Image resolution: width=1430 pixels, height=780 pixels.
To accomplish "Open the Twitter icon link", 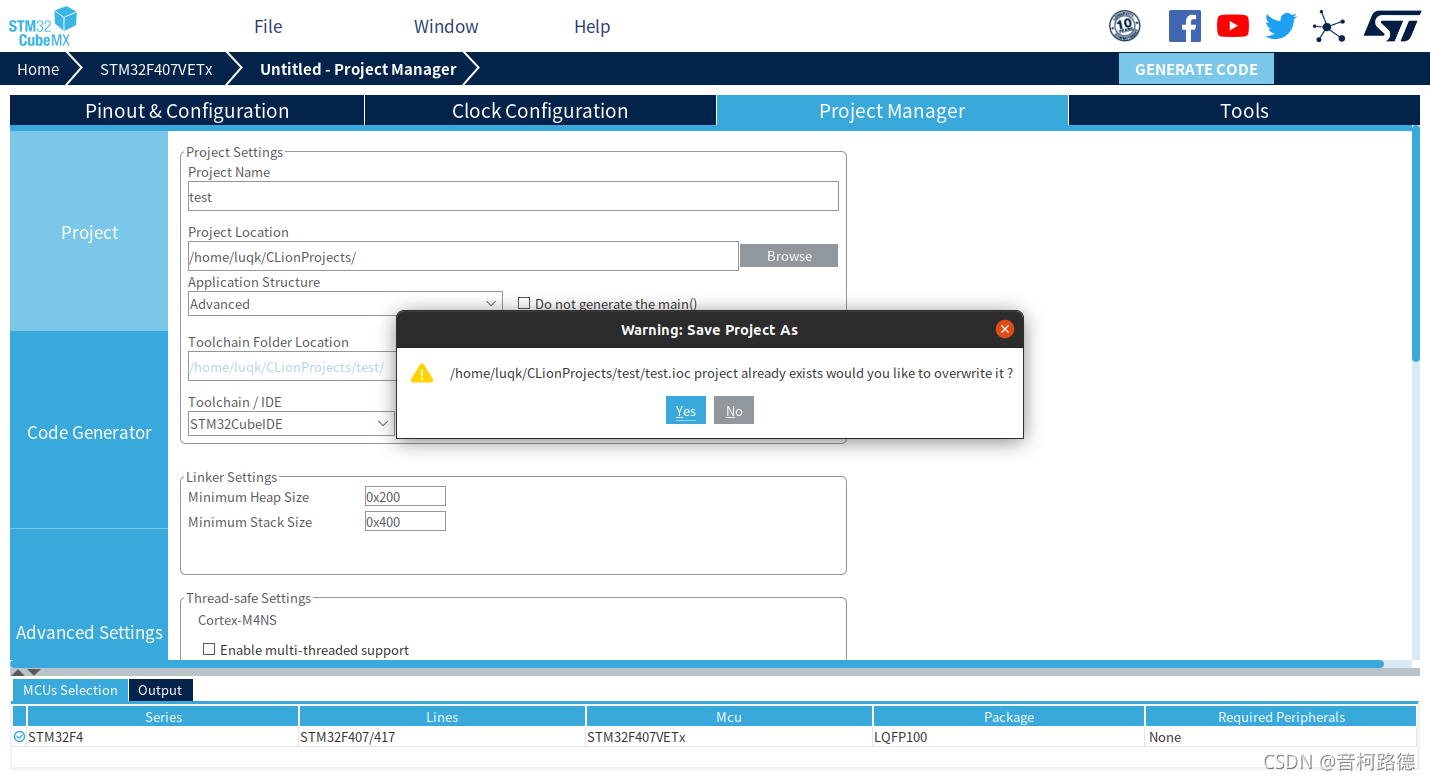I will point(1281,26).
